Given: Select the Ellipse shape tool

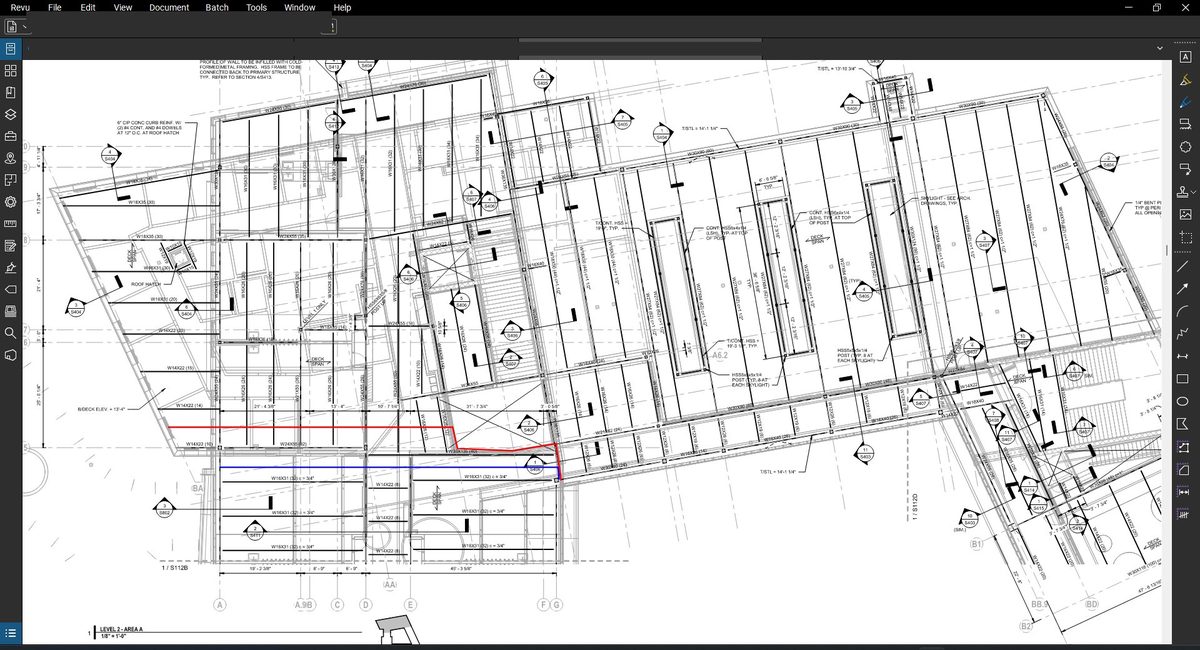Looking at the screenshot, I should (x=1185, y=401).
